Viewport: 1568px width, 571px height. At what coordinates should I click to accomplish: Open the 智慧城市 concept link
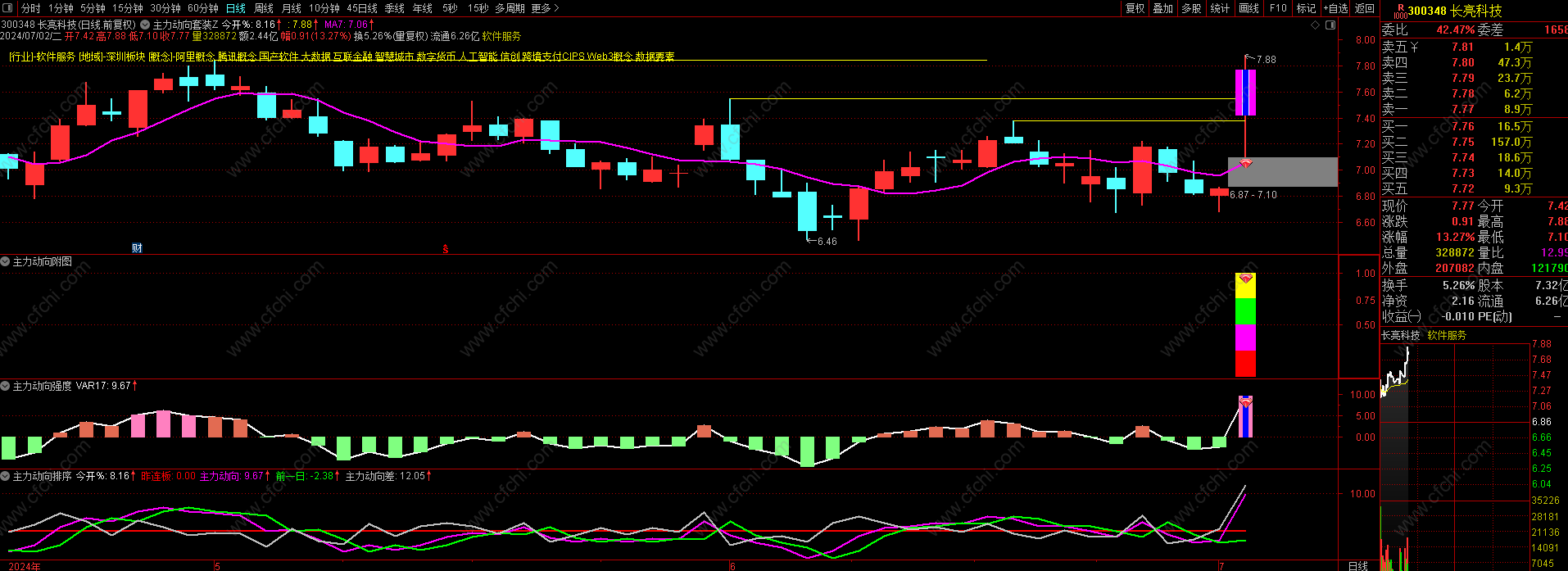394,57
